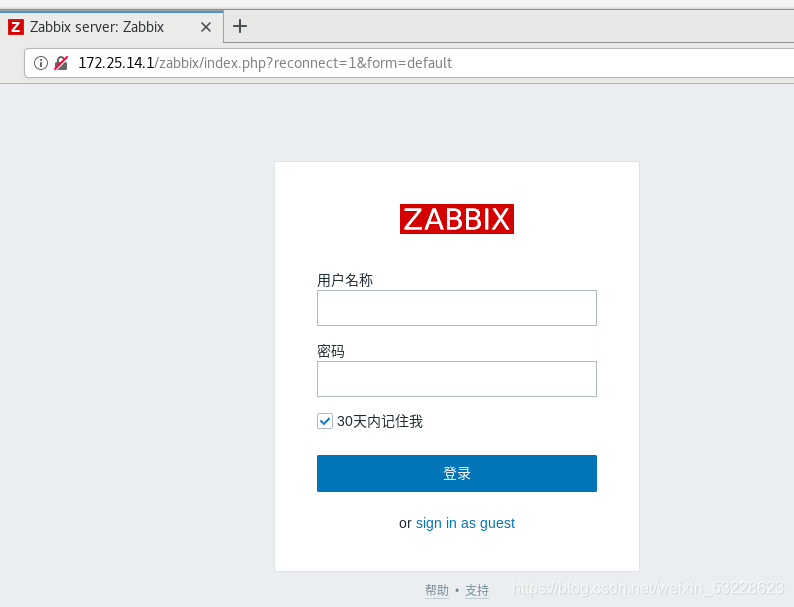This screenshot has width=794, height=607.
Task: Open a new browser tab
Action: click(240, 26)
